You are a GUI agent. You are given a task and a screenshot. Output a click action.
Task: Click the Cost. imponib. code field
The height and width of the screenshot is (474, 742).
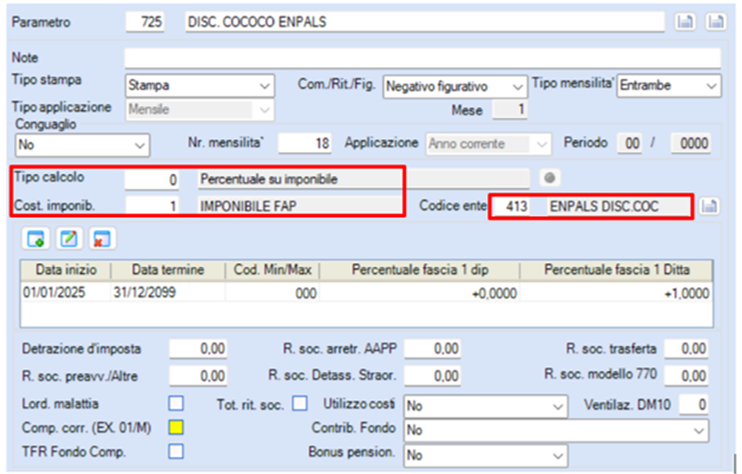(x=152, y=206)
